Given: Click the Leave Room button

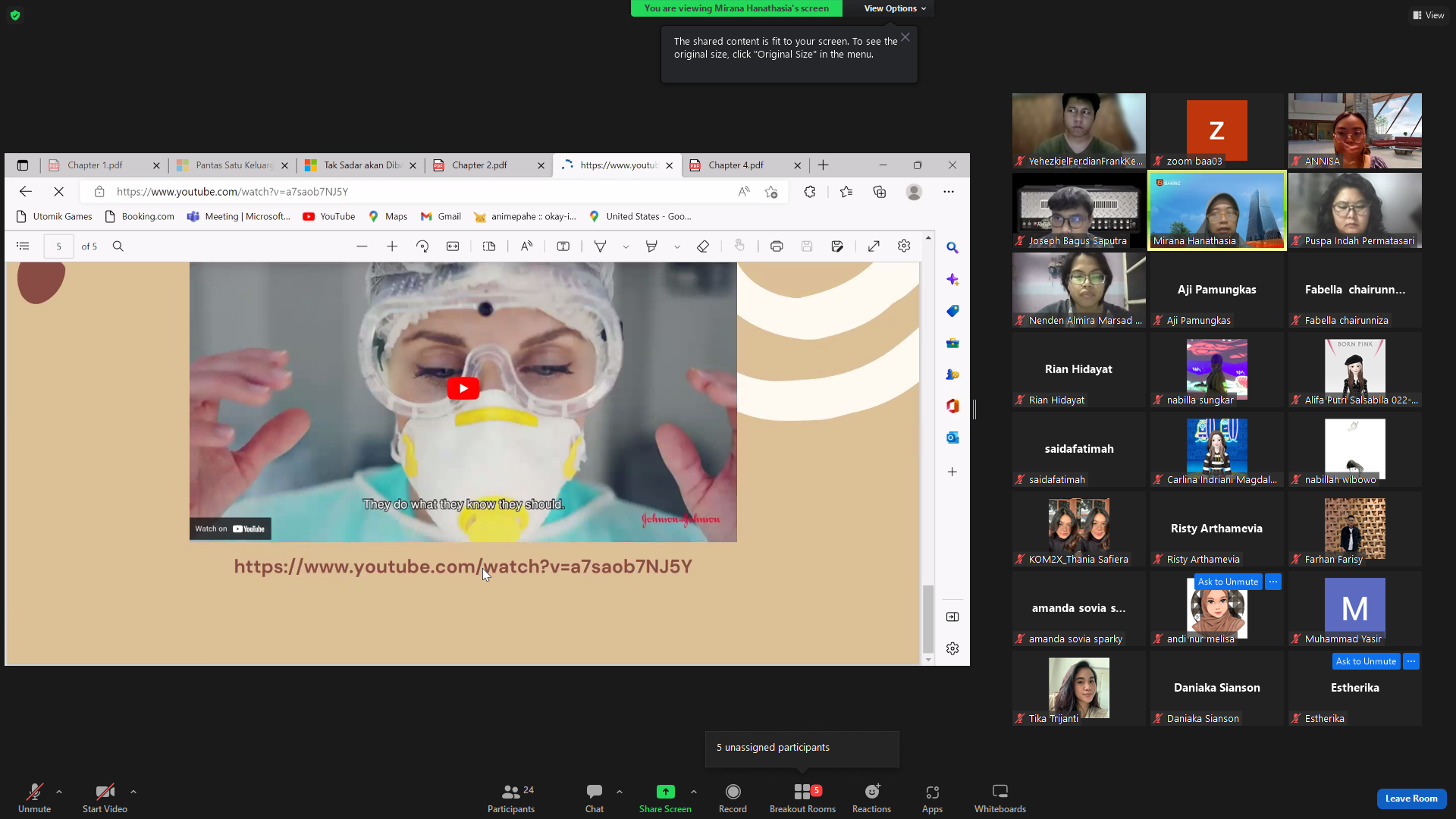Looking at the screenshot, I should pyautogui.click(x=1411, y=799).
